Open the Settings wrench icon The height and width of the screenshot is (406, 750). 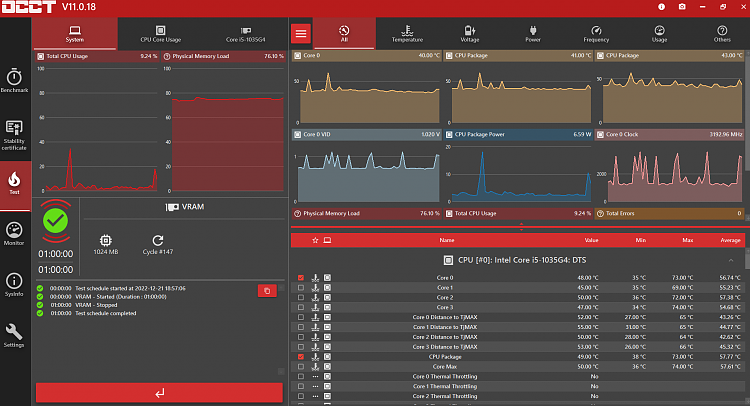[14, 336]
